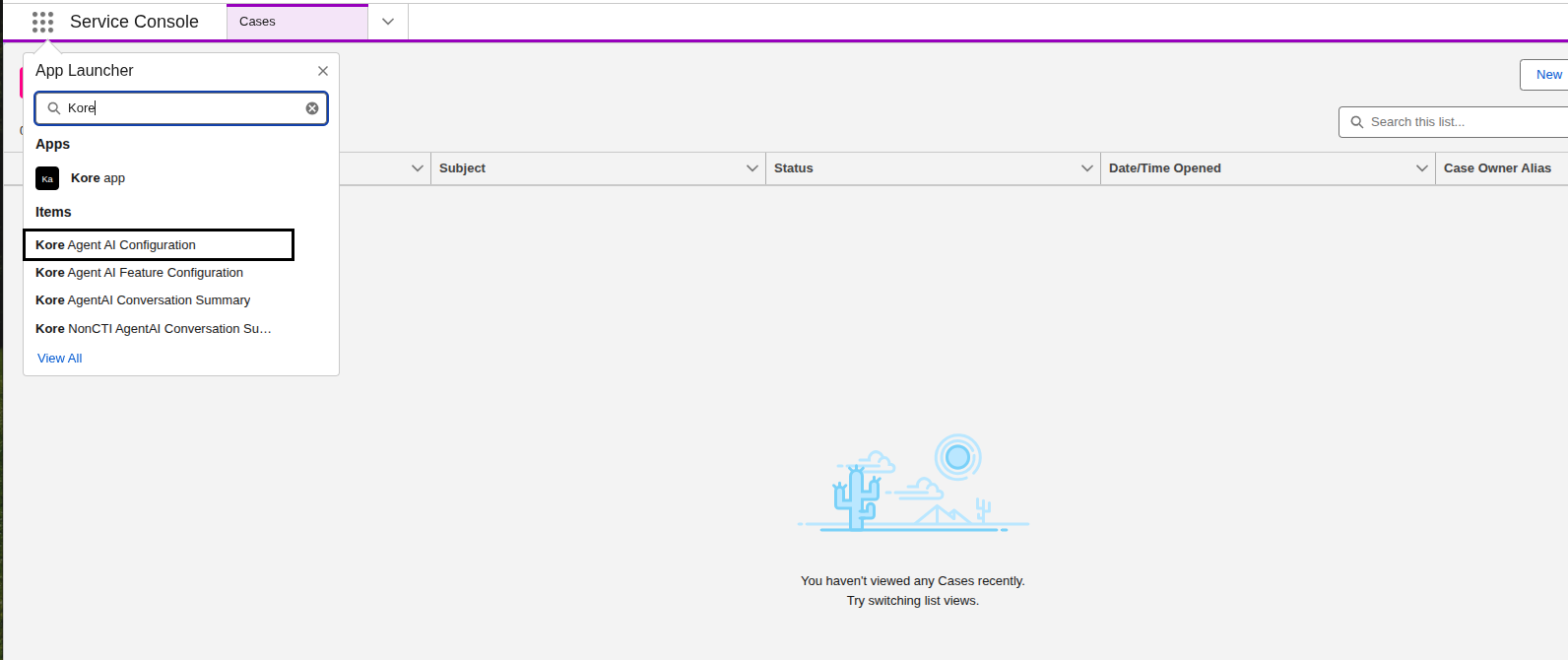1568x660 pixels.
Task: Click the View All link
Action: pyautogui.click(x=59, y=359)
